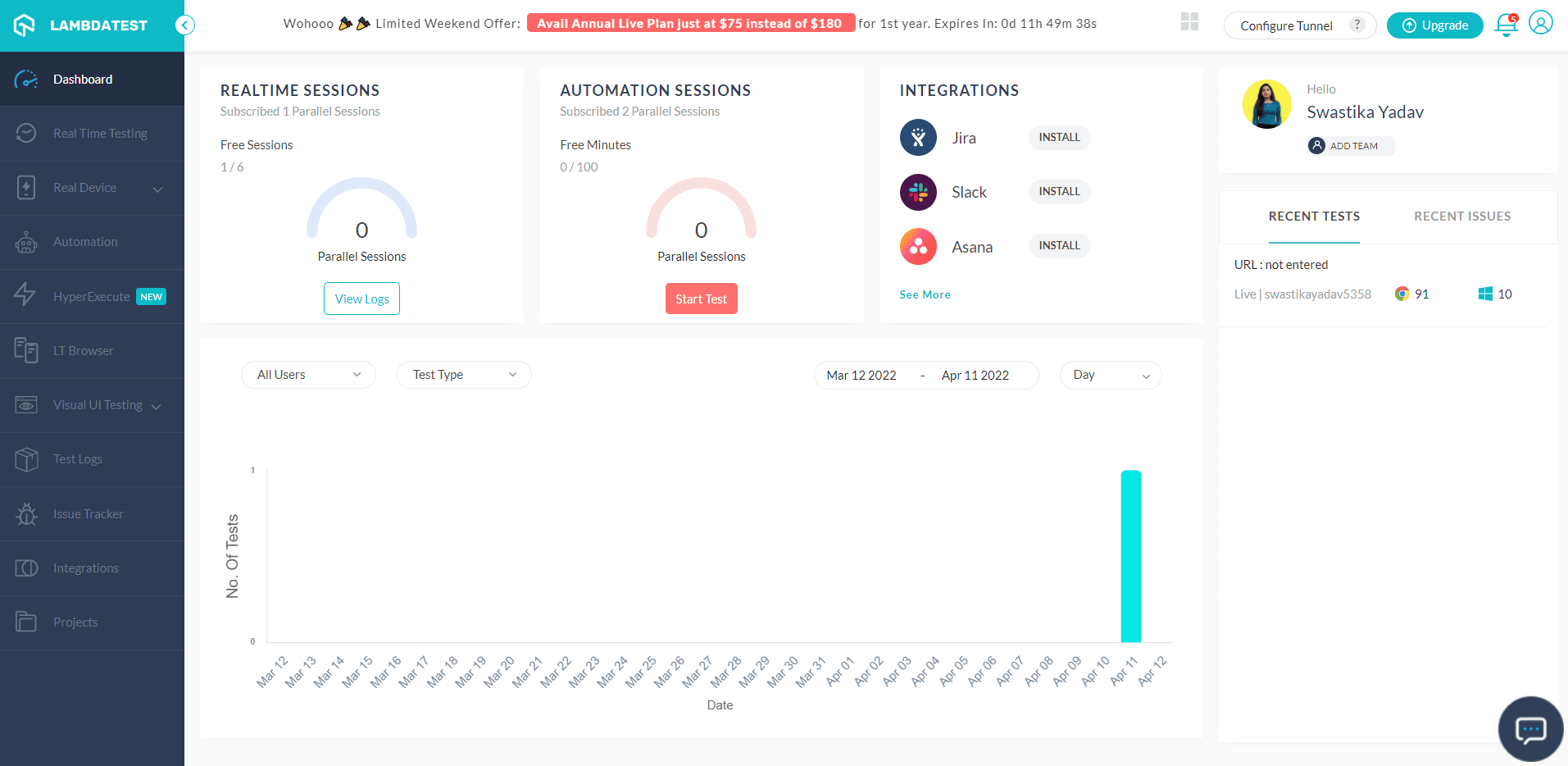Click the user profile icon in header
1568x766 pixels.
point(1540,23)
